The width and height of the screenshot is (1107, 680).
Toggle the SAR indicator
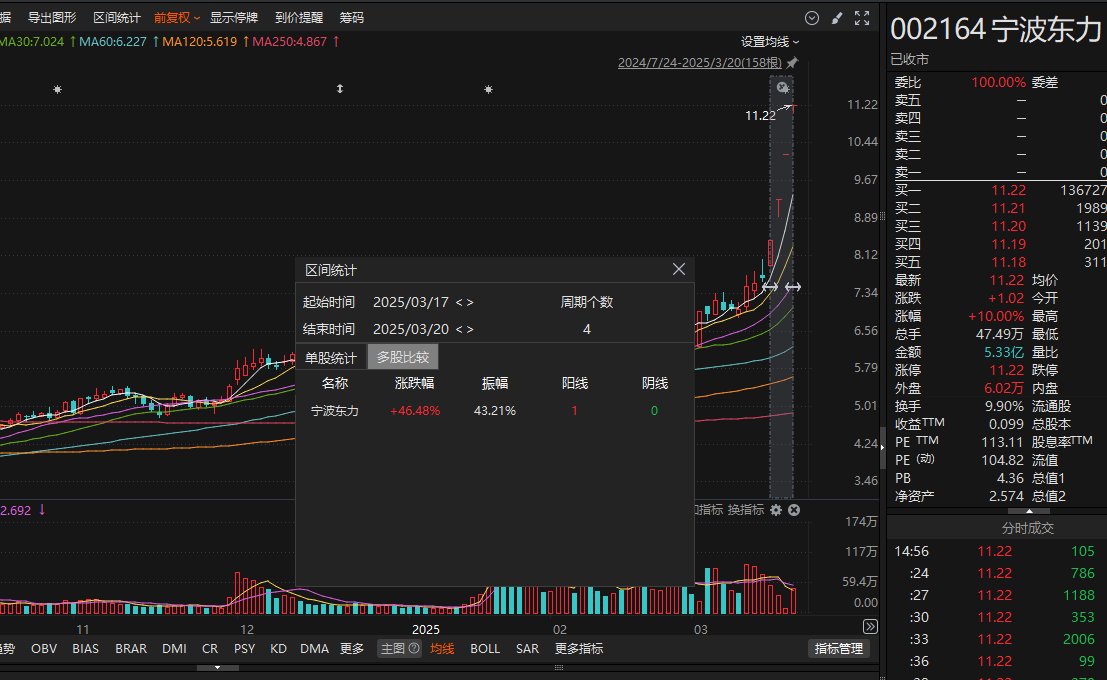point(527,648)
